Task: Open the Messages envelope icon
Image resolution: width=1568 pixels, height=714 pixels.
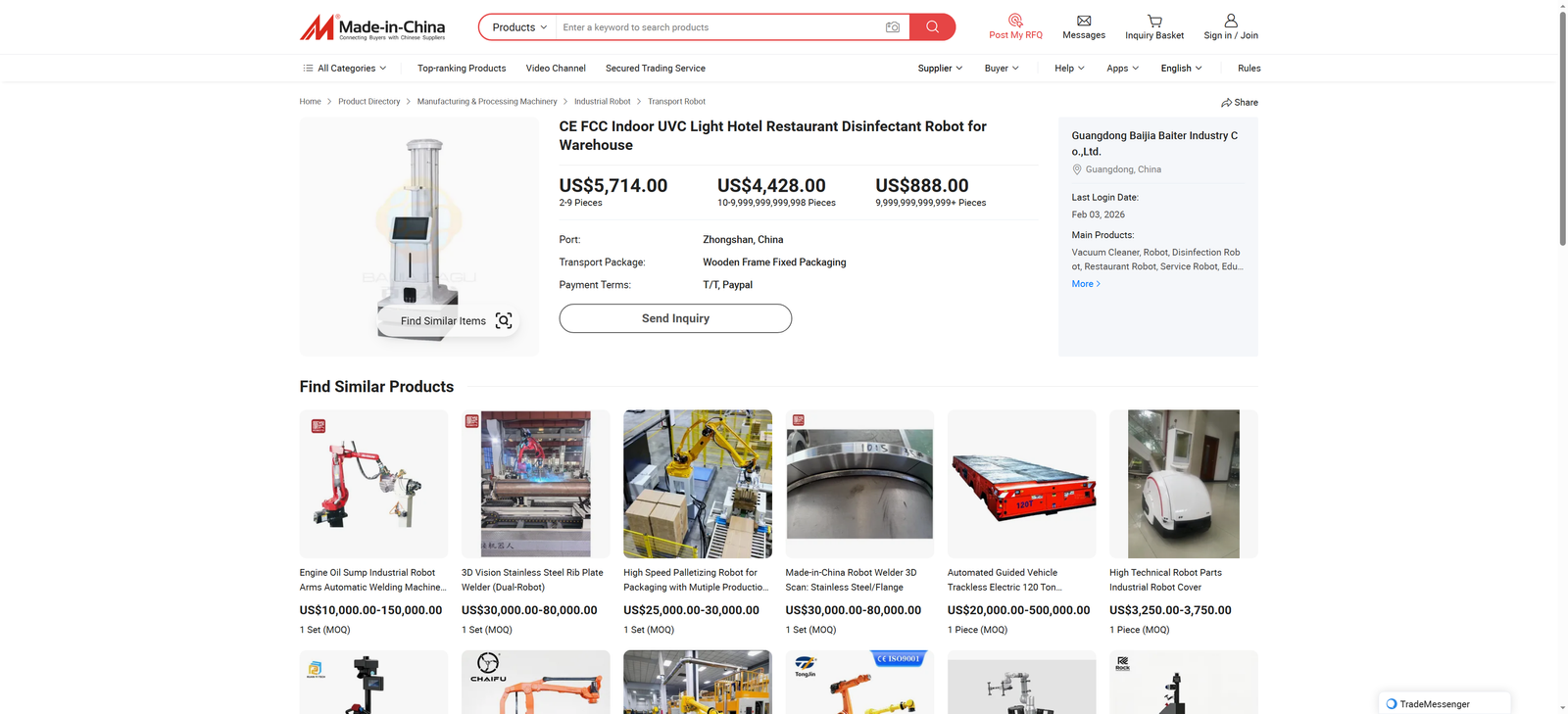Action: pyautogui.click(x=1084, y=21)
